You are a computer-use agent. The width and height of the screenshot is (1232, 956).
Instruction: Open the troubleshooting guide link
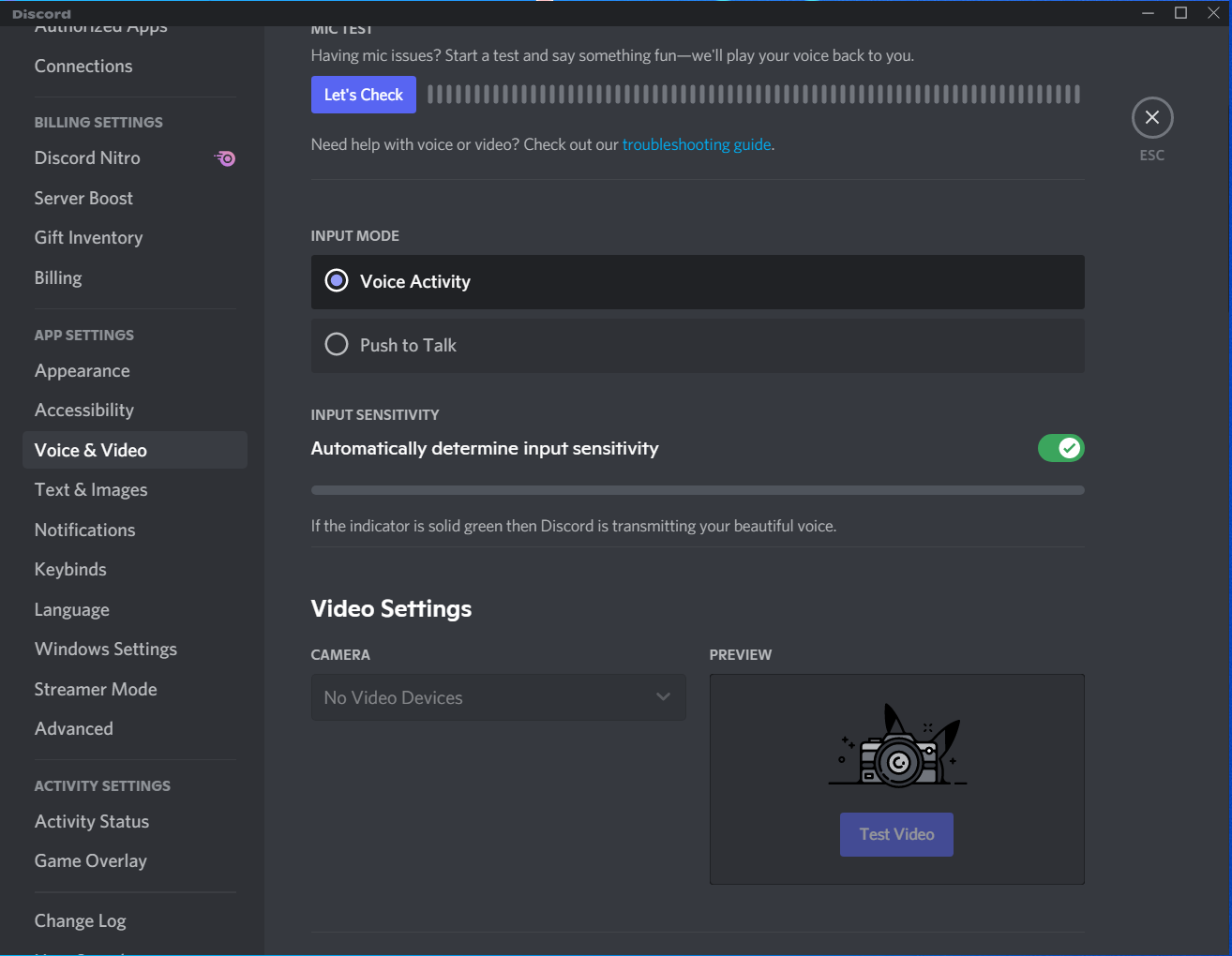pos(696,144)
